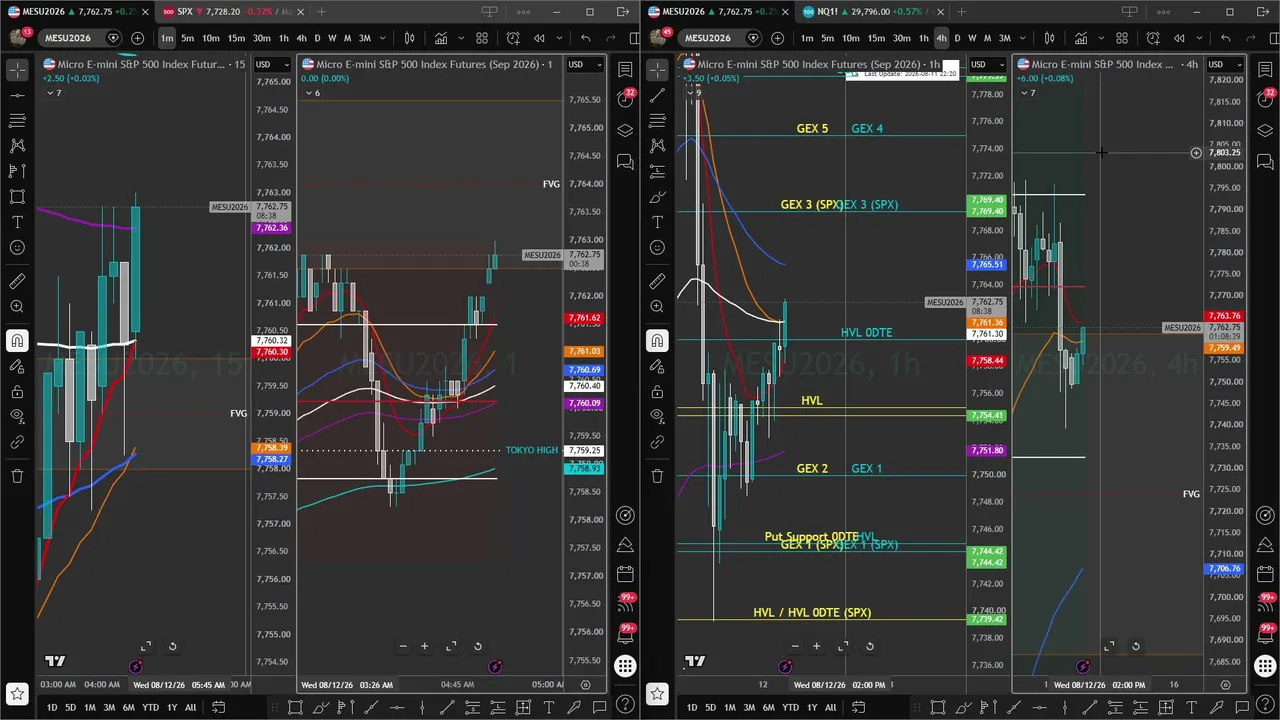Open indicators in left window toolbar
Viewport: 1280px width, 720px height.
440,38
